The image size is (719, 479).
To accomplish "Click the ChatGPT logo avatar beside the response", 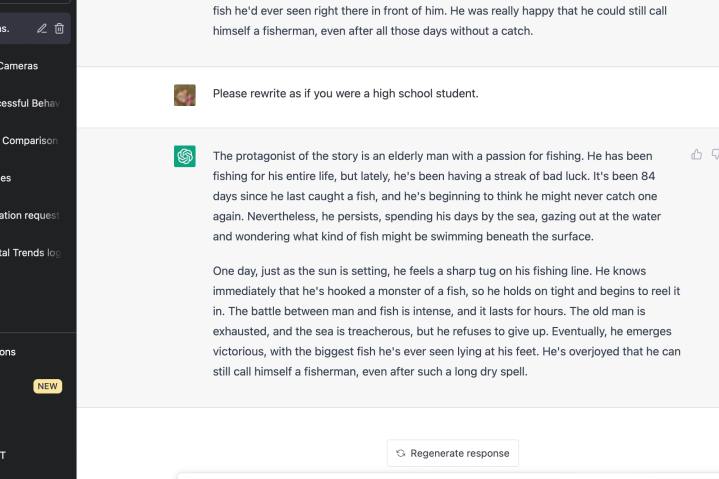I will click(185, 156).
